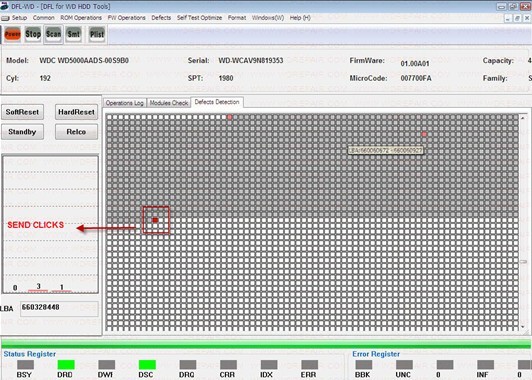The width and height of the screenshot is (532, 380).
Task: Click the UNC error register indicator
Action: pyautogui.click(x=404, y=365)
